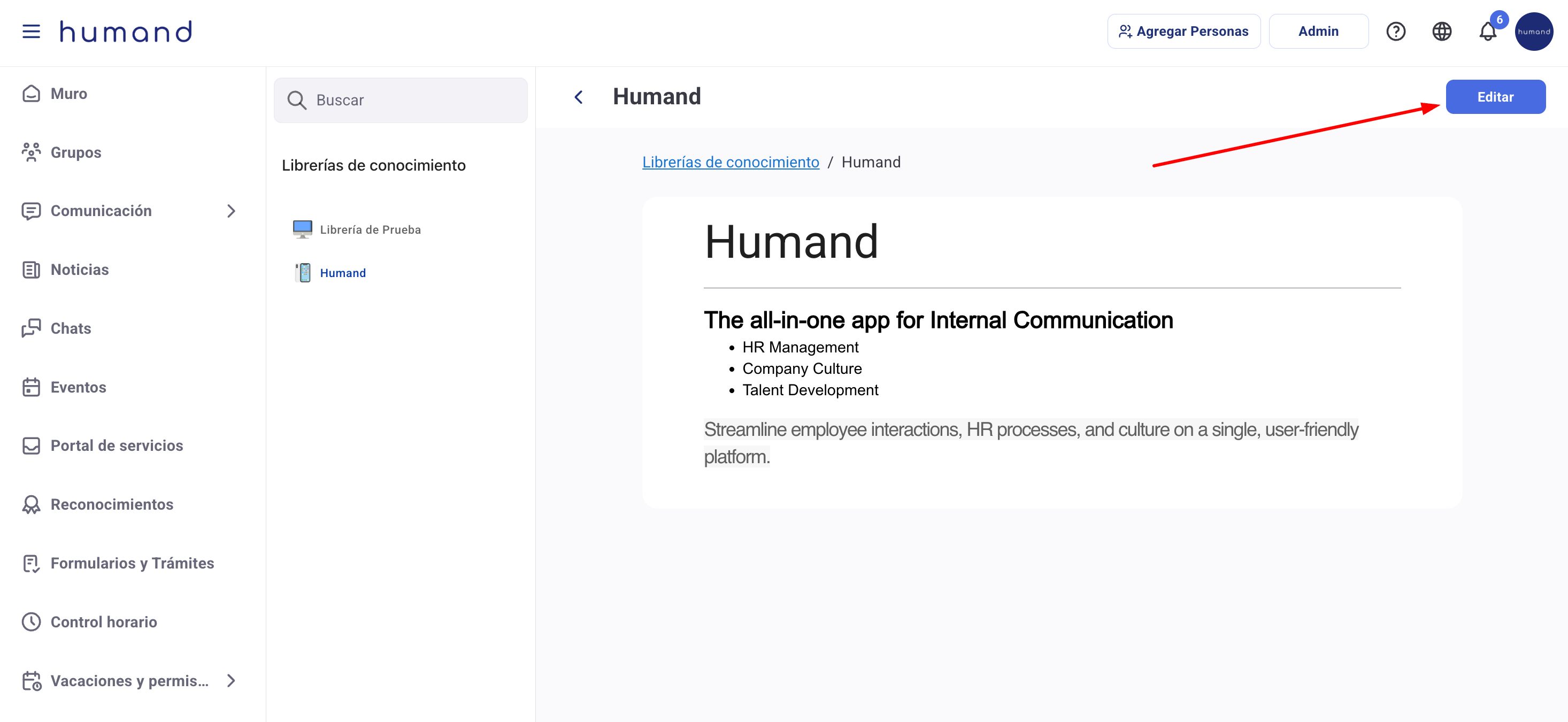Go to Chats in the sidebar

point(71,329)
